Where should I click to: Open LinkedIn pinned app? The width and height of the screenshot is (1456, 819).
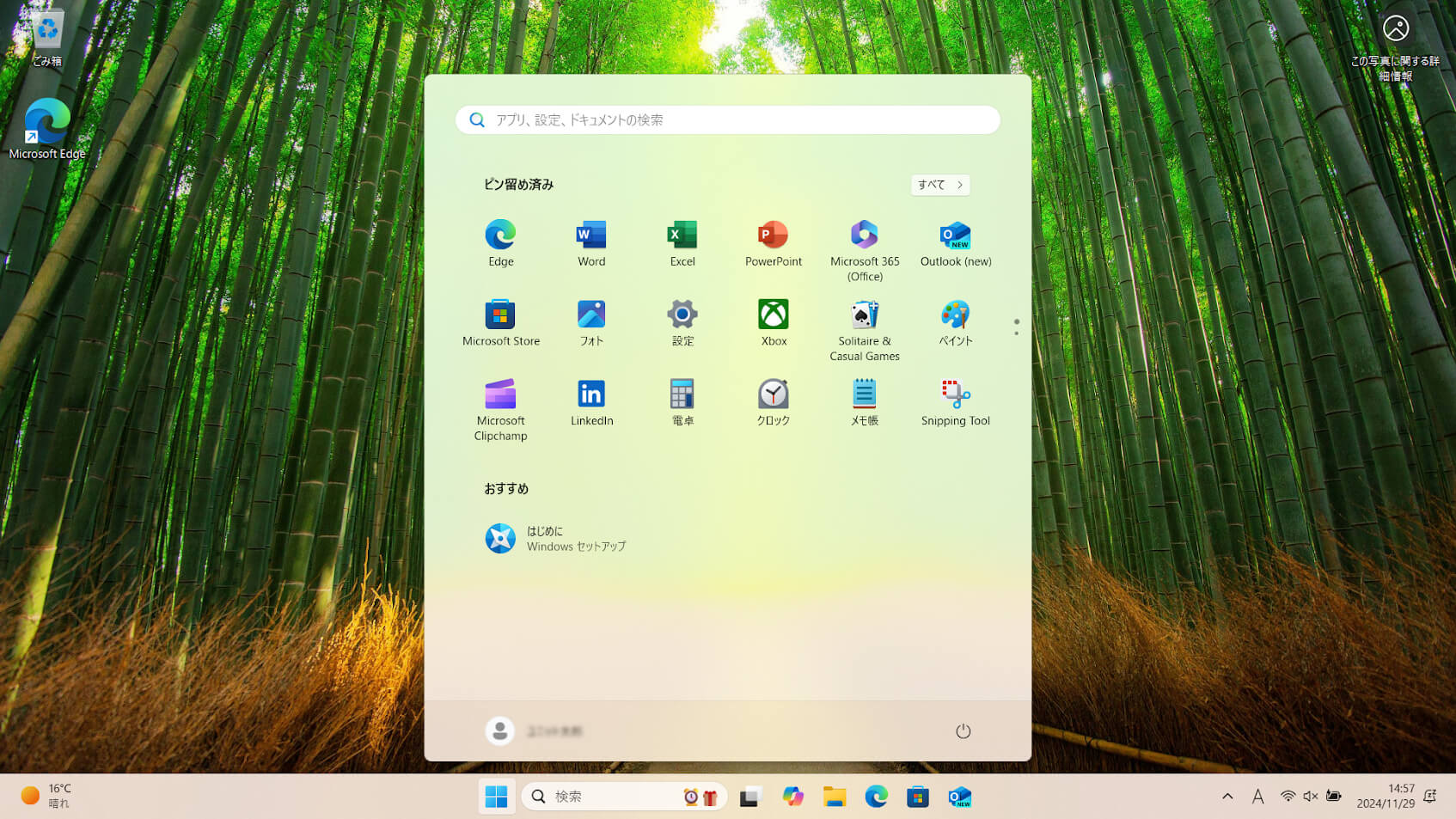pyautogui.click(x=591, y=403)
